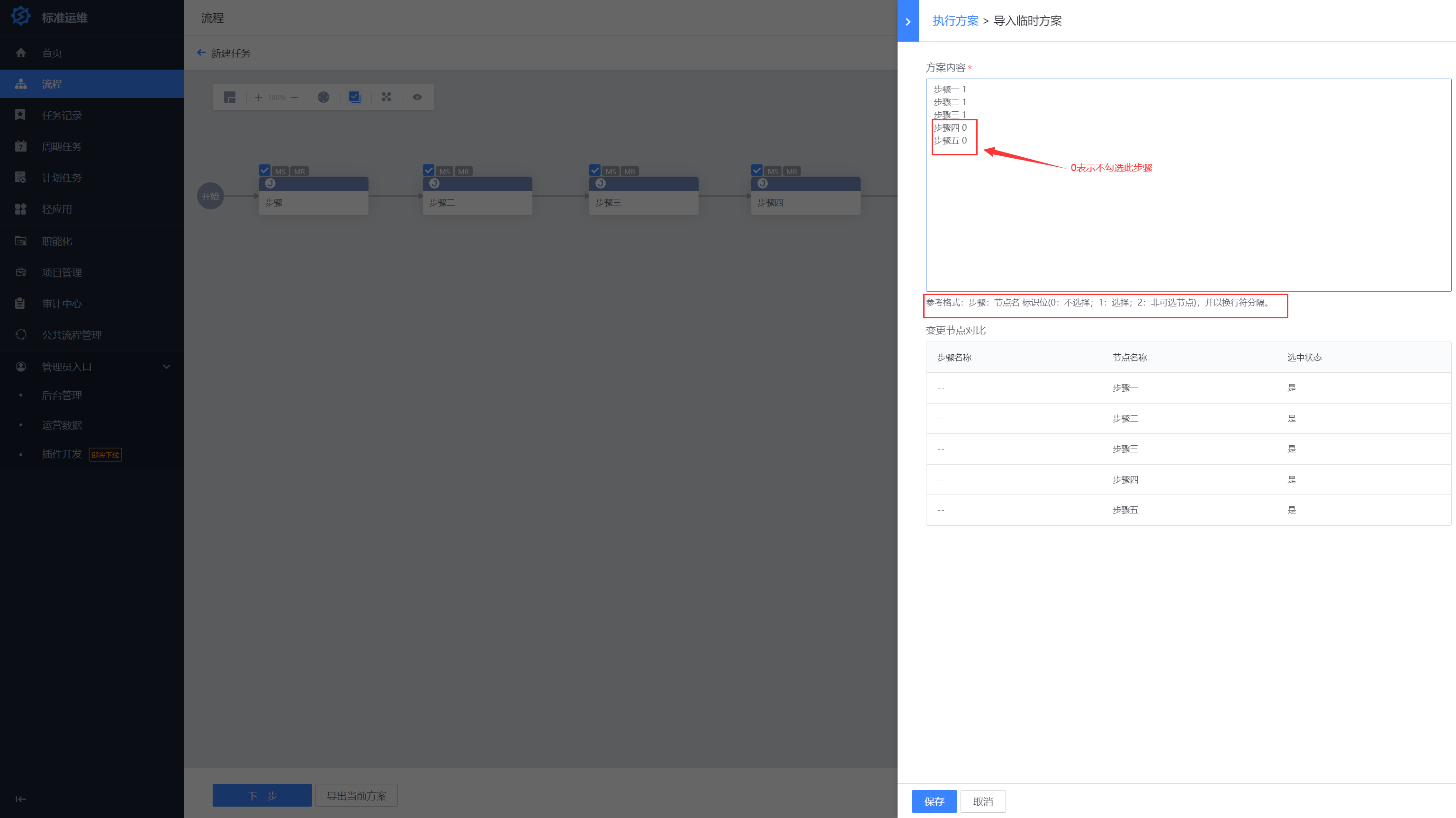Toggle MS tag on 步骤四 node
The width and height of the screenshot is (1456, 818).
773,171
